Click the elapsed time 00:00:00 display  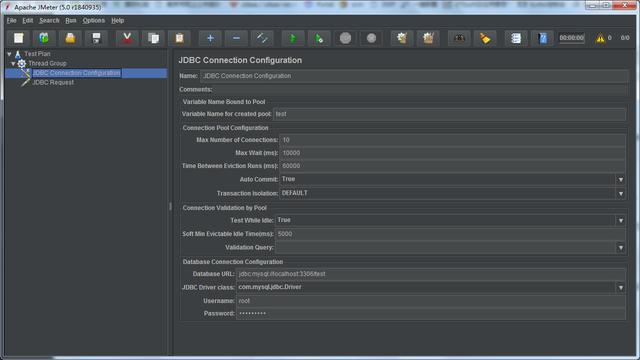[x=571, y=38]
